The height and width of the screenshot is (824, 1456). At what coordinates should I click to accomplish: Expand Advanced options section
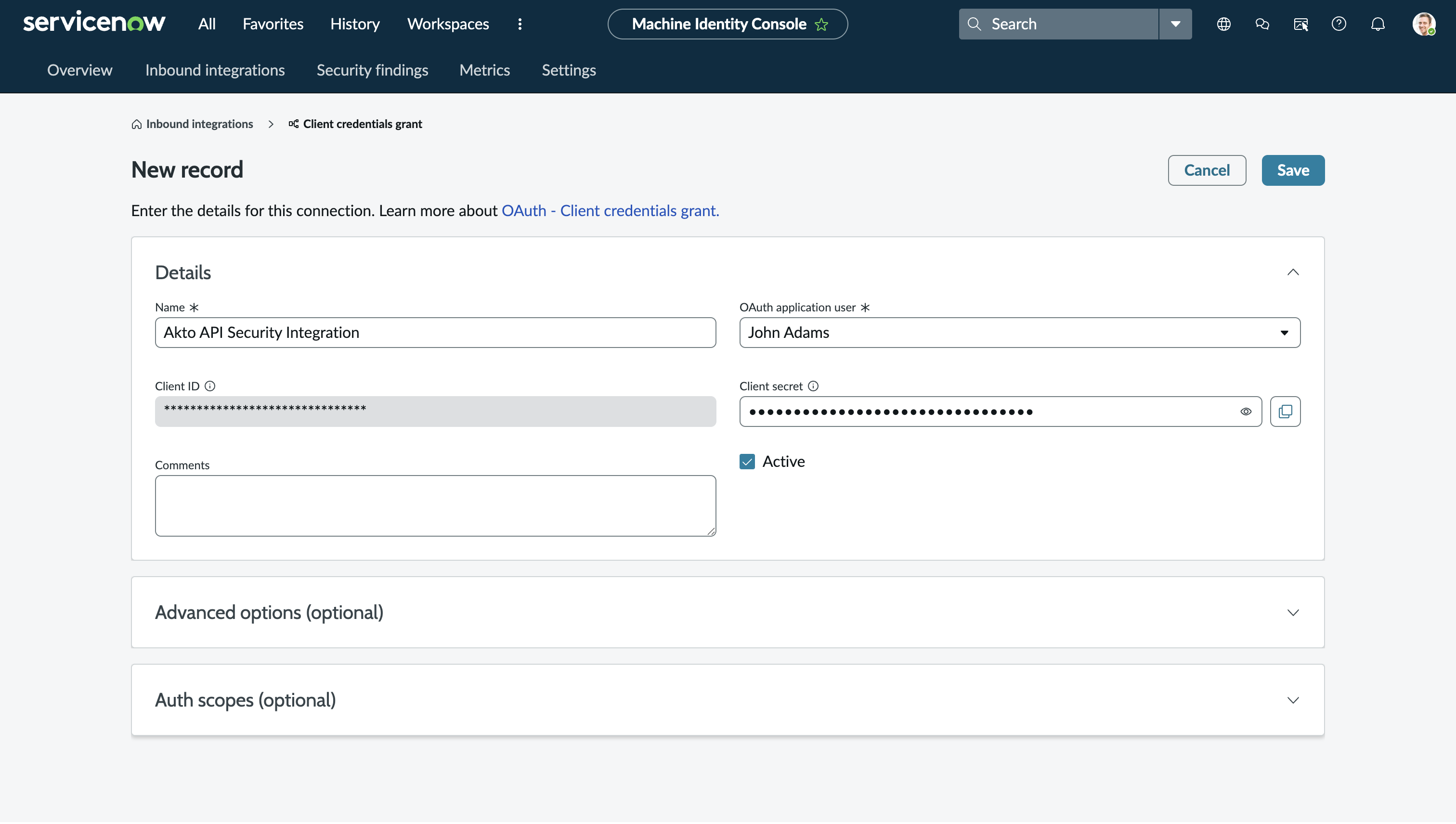[x=1292, y=612]
